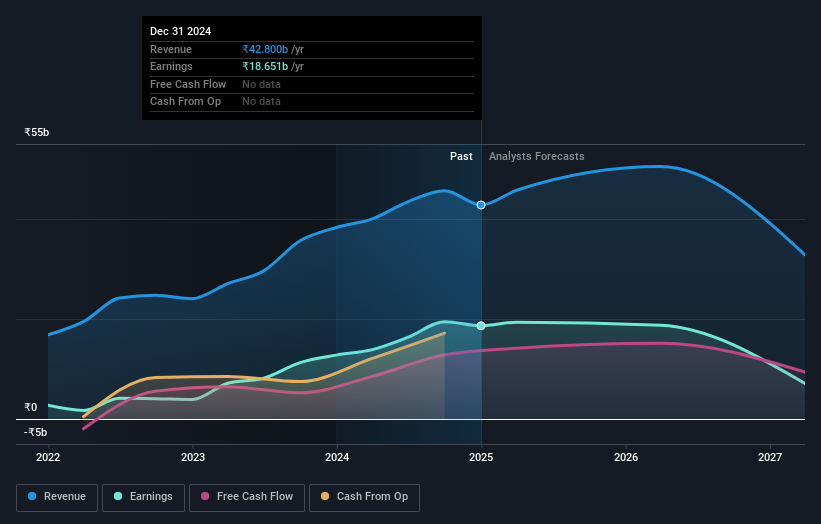
Task: Click the 2027 x-axis label
Action: 770,458
